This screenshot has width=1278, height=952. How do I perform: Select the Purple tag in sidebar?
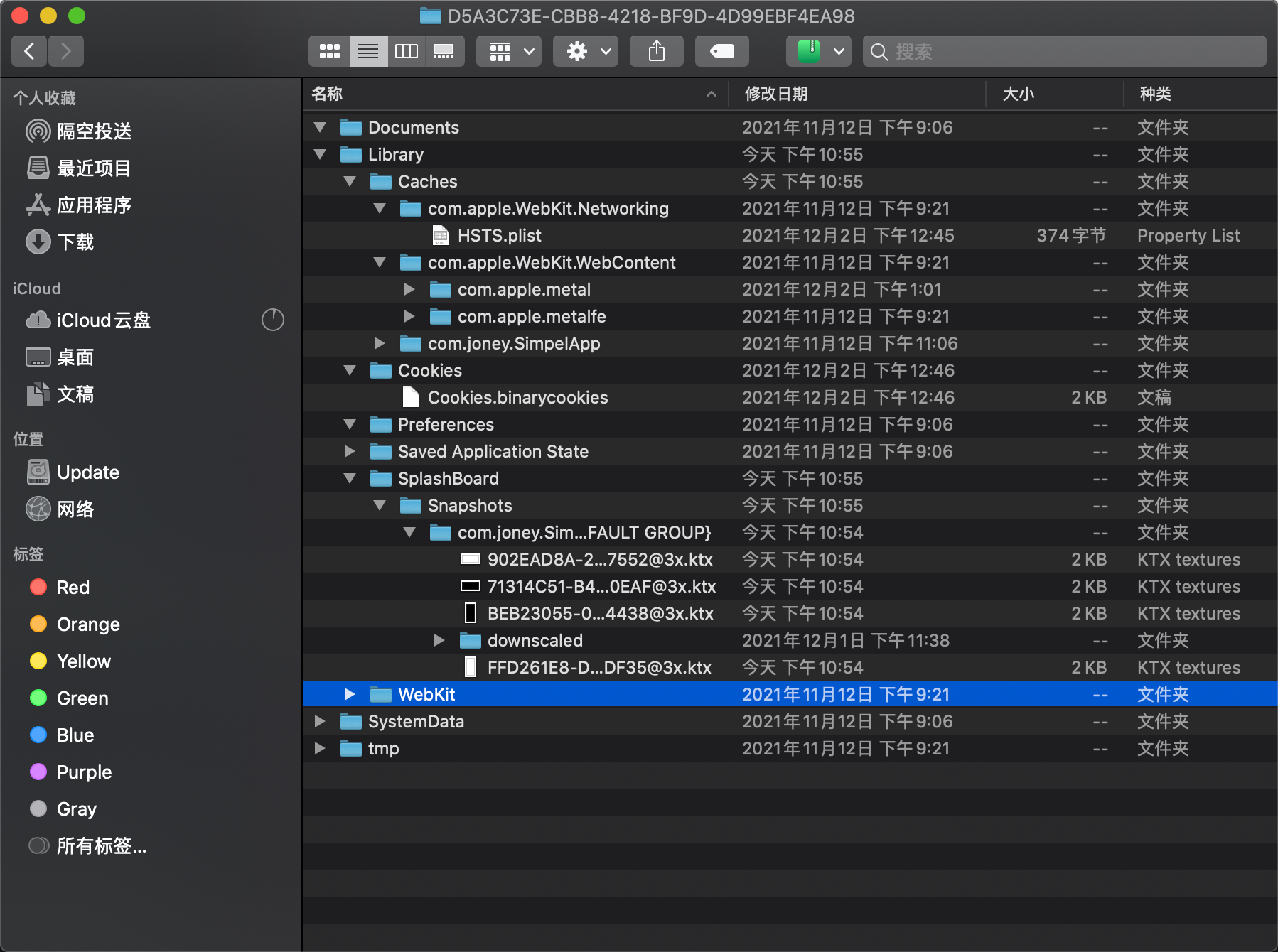coord(84,772)
